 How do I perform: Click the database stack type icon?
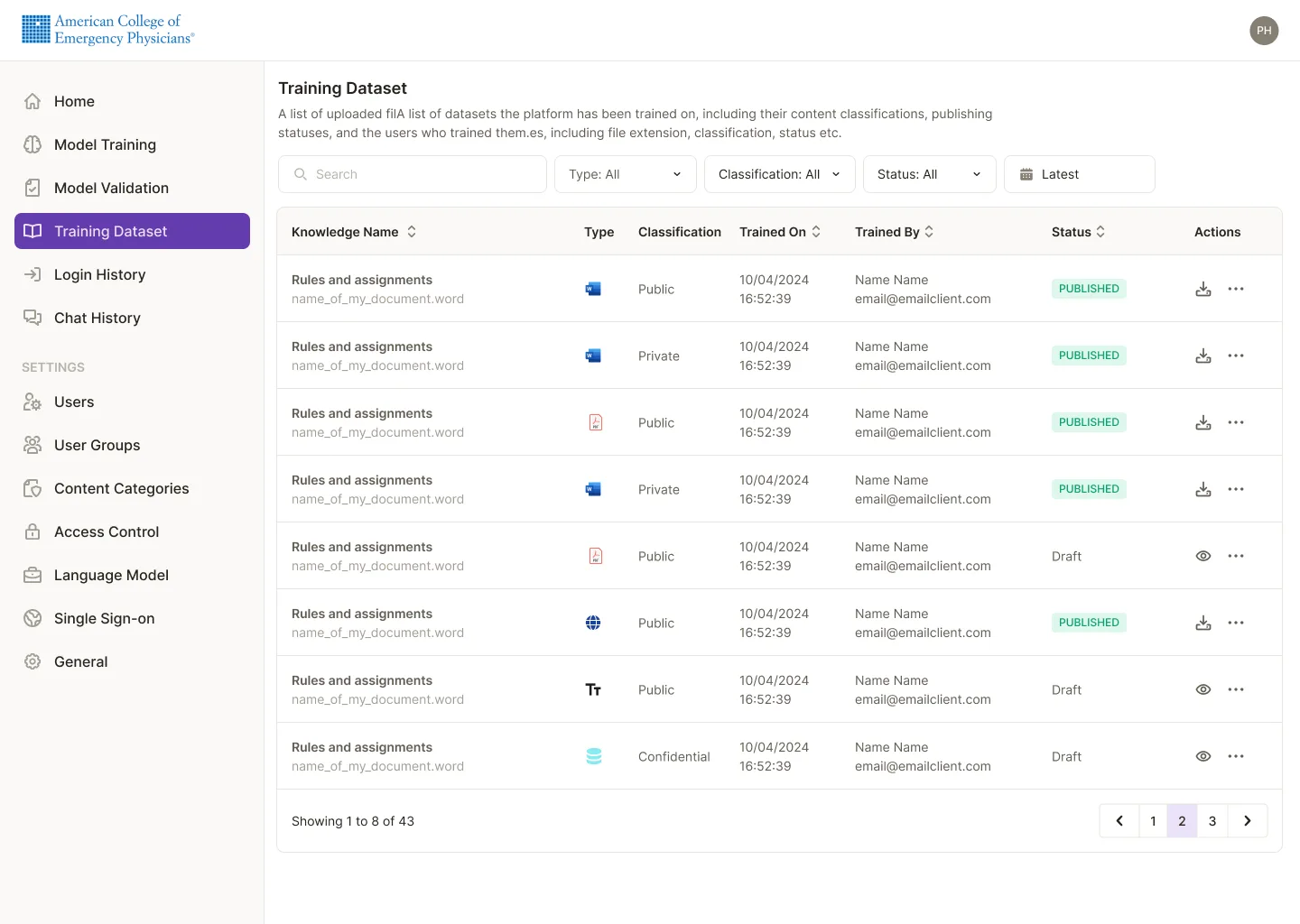pos(594,756)
